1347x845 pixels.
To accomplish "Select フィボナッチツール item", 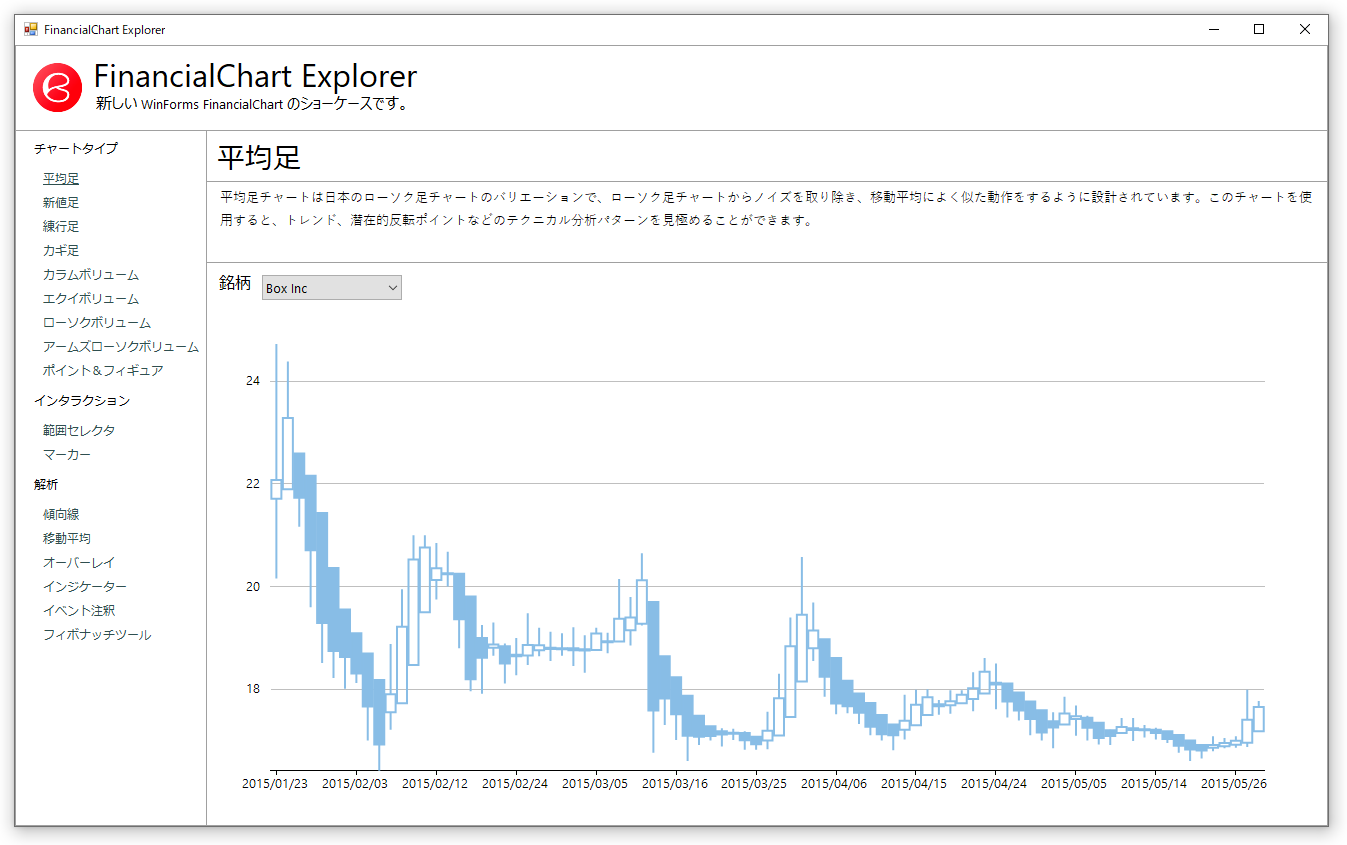I will [x=97, y=635].
